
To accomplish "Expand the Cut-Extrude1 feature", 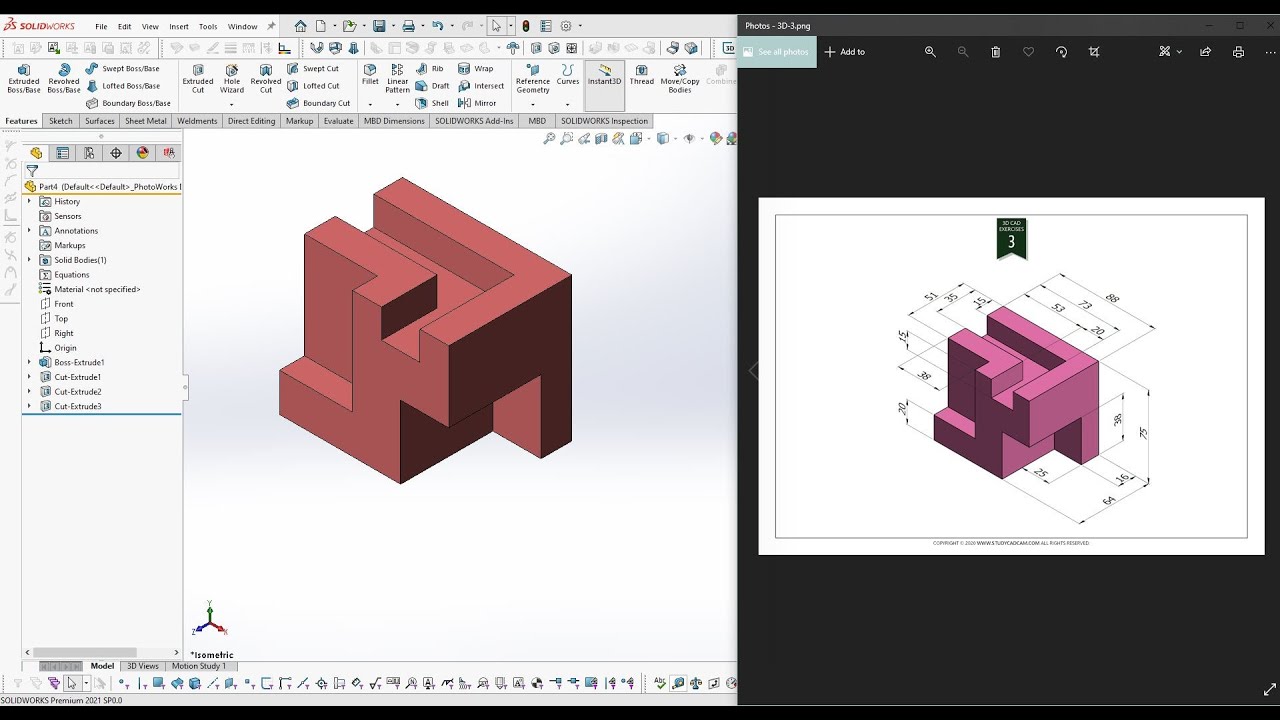I will coord(29,377).
